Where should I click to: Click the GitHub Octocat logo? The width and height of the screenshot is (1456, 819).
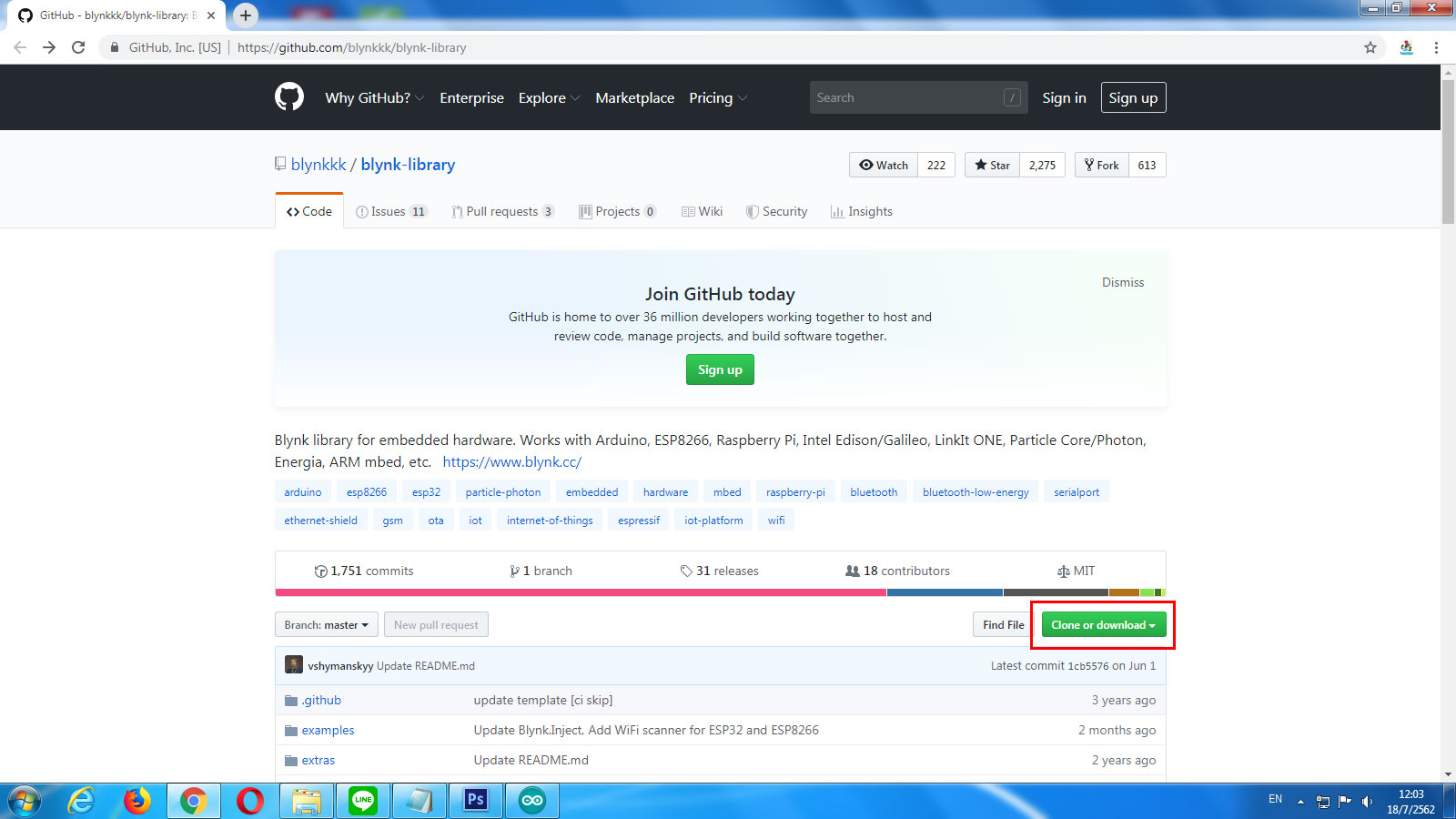289,96
